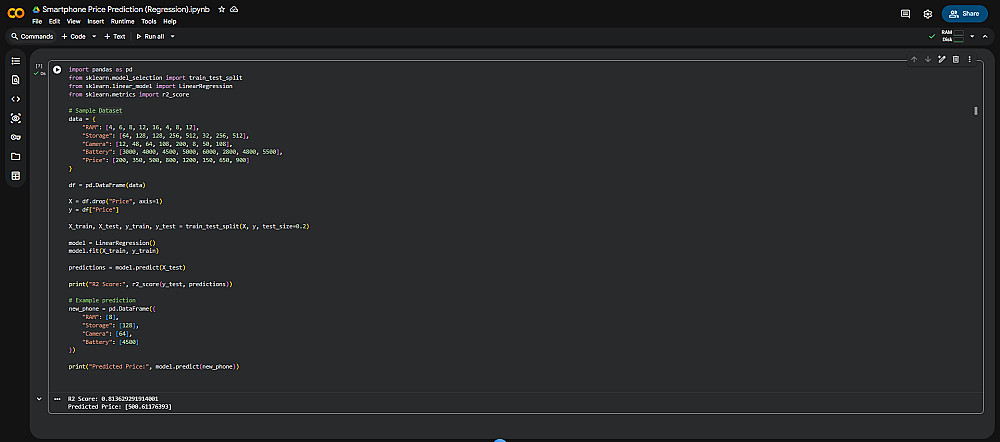The image size is (1000, 442).
Task: Delete the cell with trash icon
Action: (x=956, y=60)
